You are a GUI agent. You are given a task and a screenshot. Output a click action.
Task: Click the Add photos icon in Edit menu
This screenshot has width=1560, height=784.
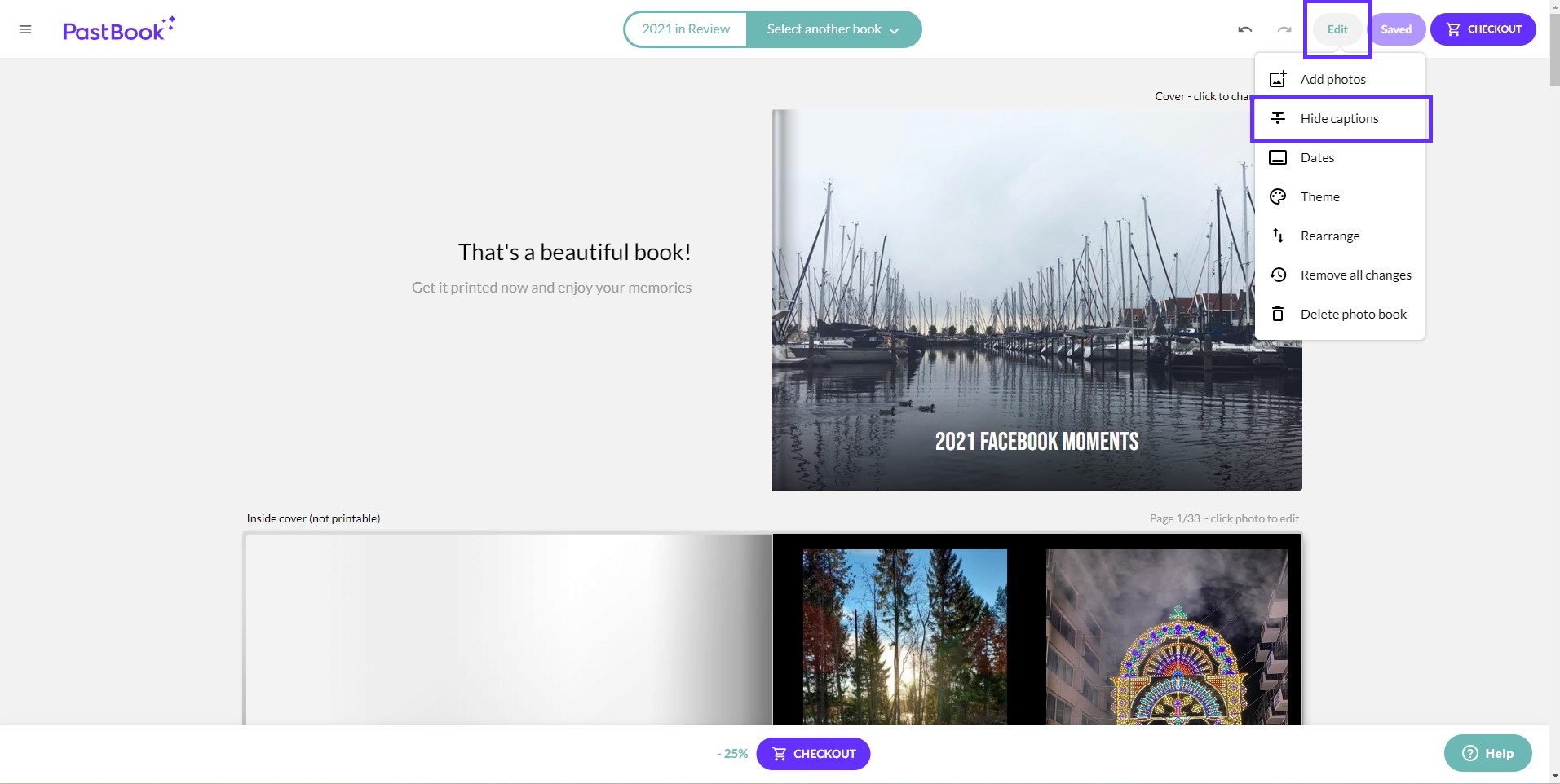1278,78
